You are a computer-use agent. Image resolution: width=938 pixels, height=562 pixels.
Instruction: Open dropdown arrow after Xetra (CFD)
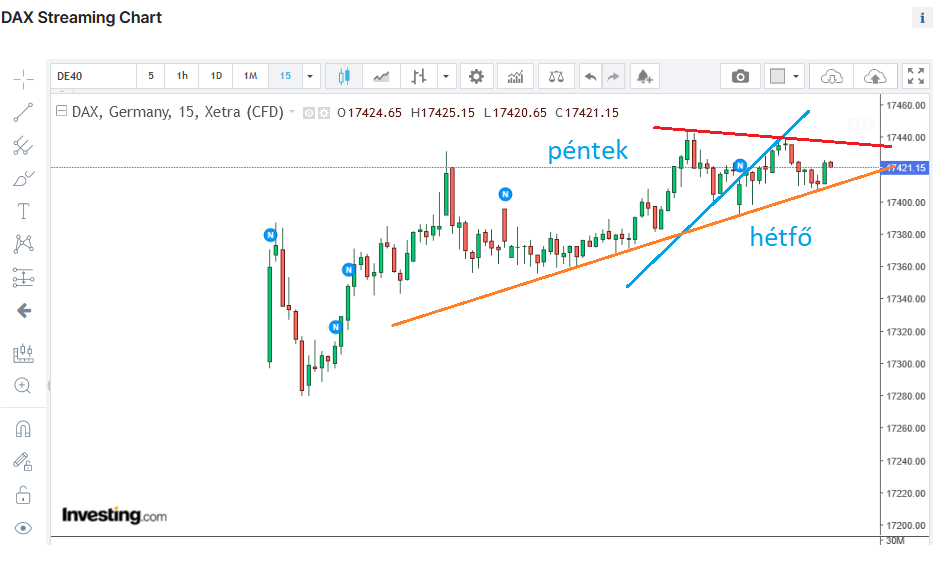pyautogui.click(x=292, y=112)
